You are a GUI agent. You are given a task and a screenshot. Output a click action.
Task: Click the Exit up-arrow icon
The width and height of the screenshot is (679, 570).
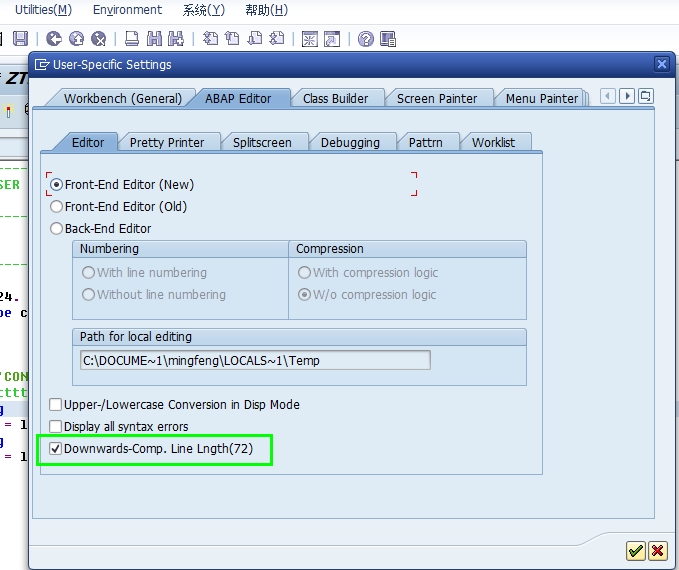(77, 39)
